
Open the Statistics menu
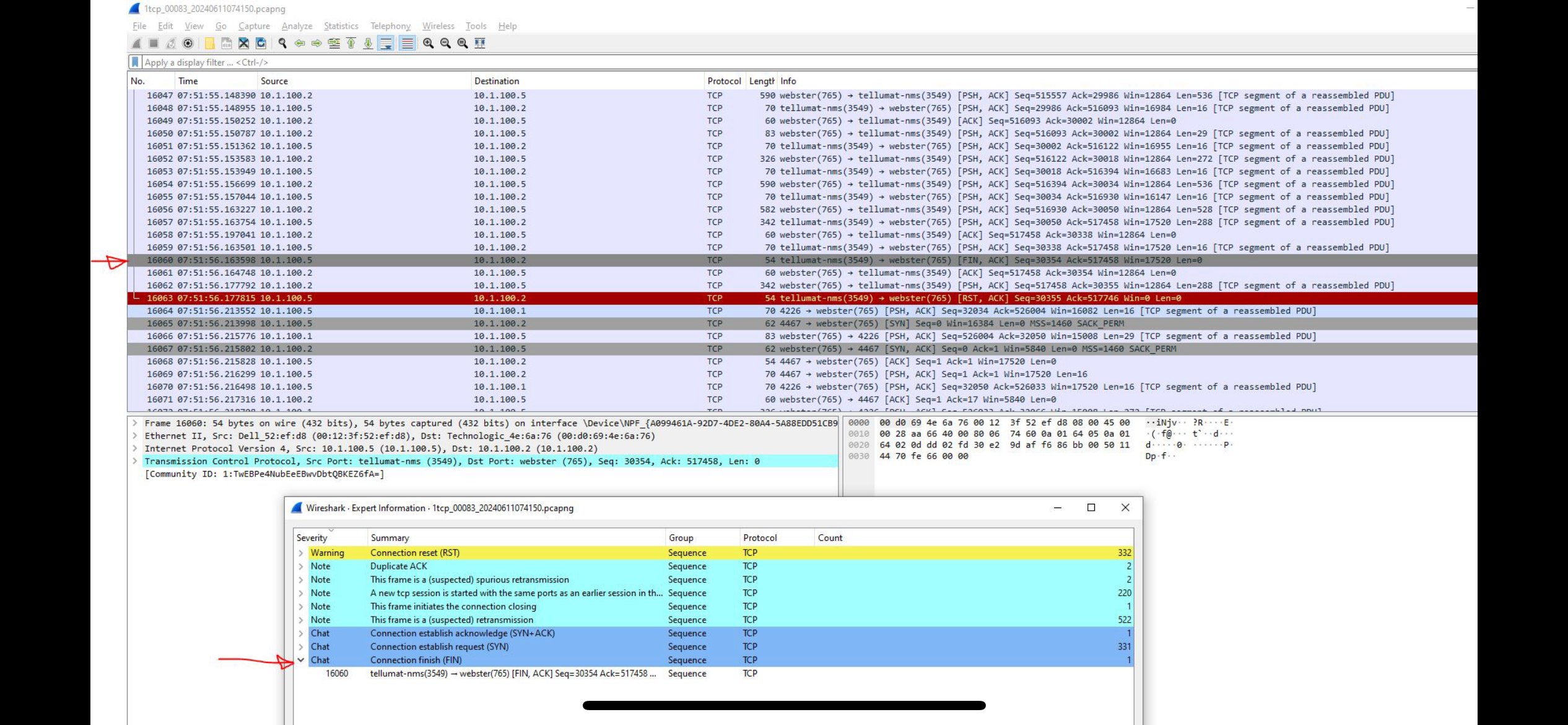pos(341,26)
